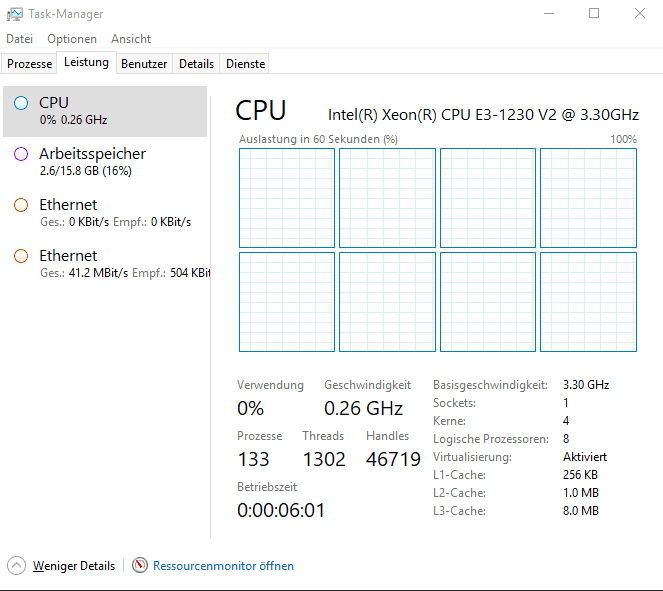Click the purple Arbeitsspeicher circle icon
The width and height of the screenshot is (663, 591).
click(21, 154)
